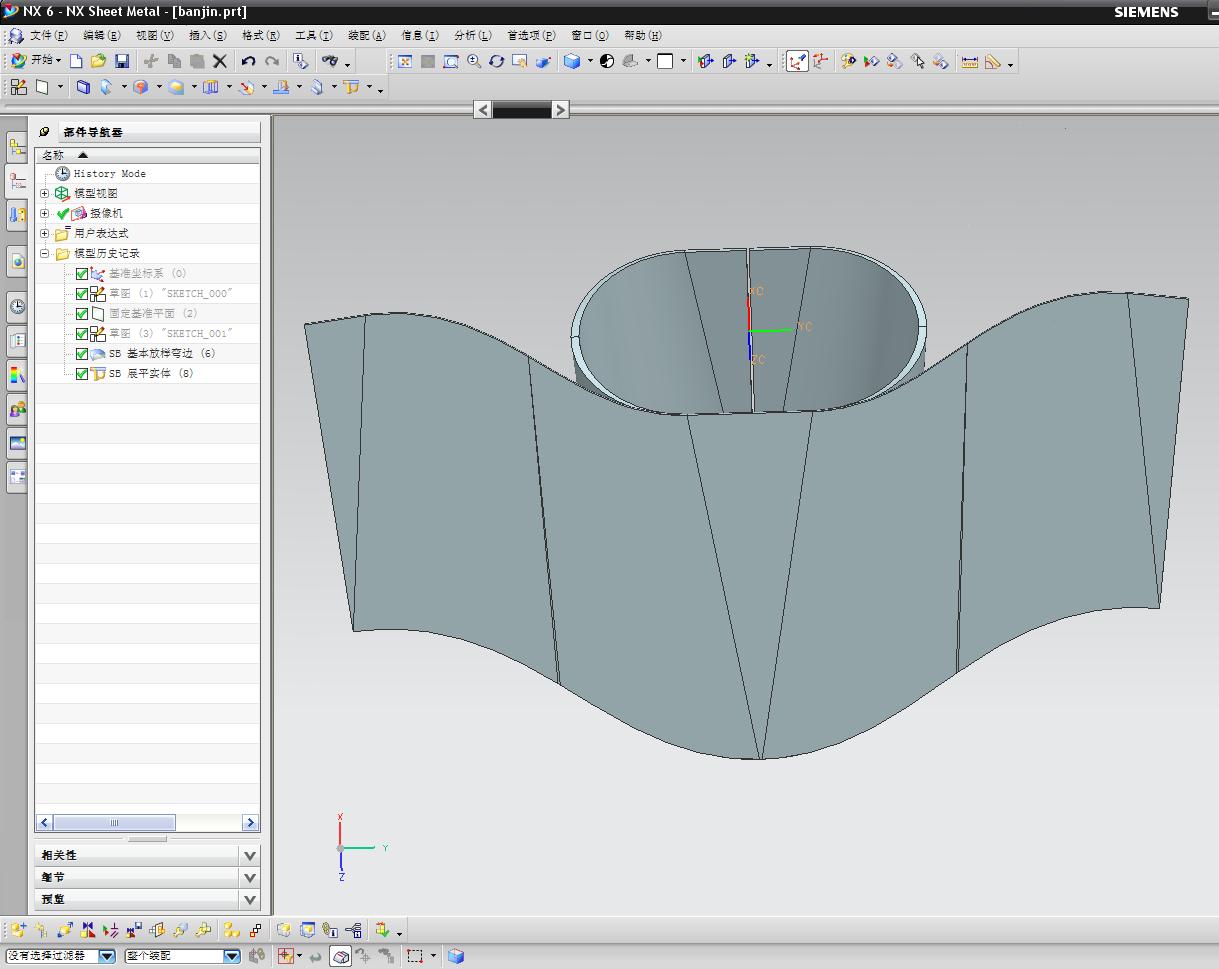Click the Add Component icon in bottom toolbar
Image resolution: width=1219 pixels, height=969 pixels.
point(19,930)
